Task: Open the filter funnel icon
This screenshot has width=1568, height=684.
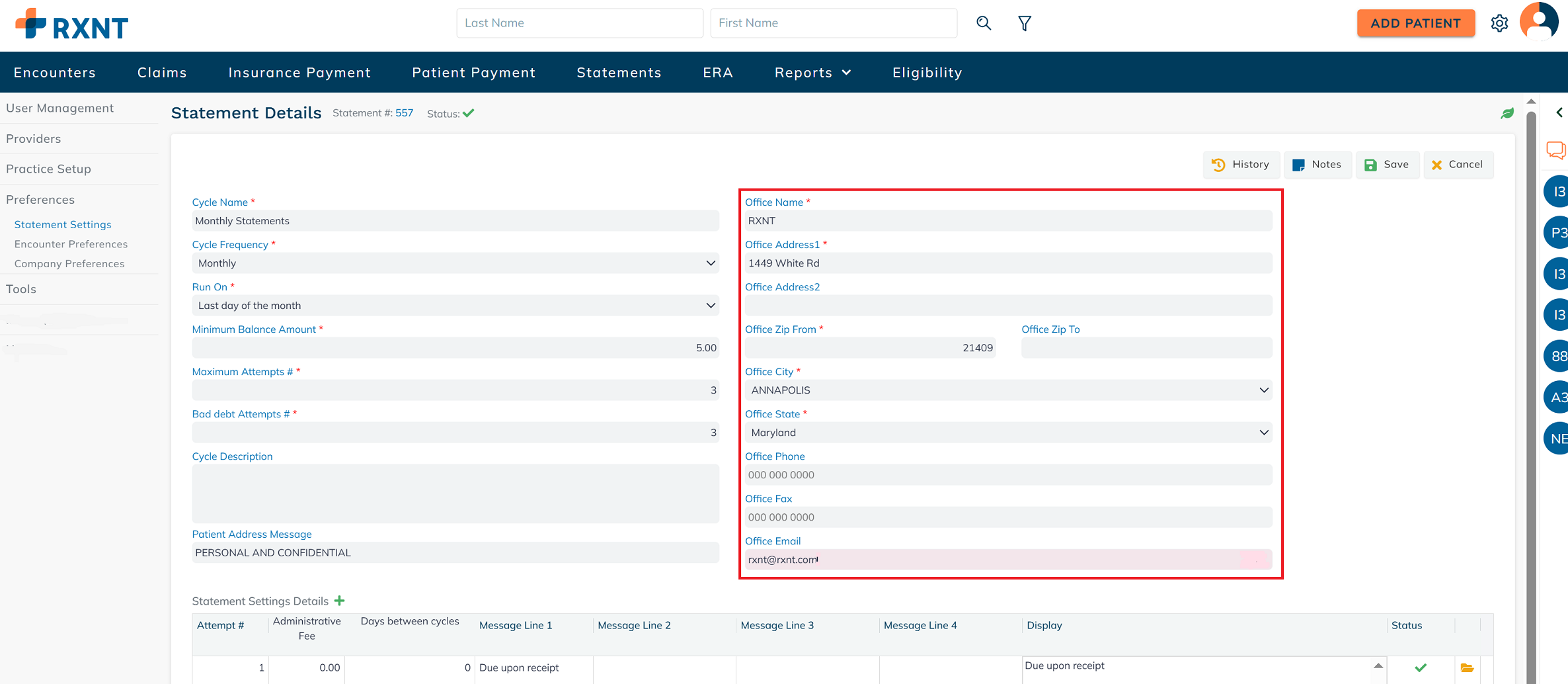Action: click(1024, 23)
